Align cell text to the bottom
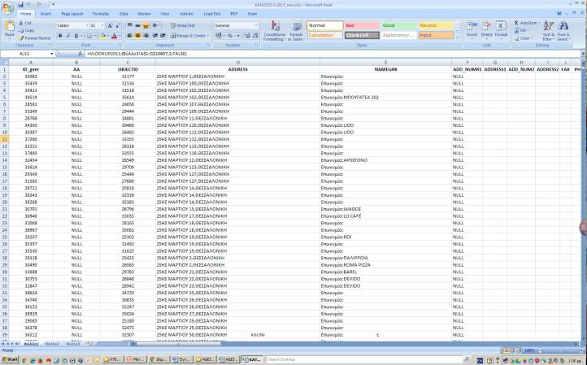The height and width of the screenshot is (365, 587). pos(146,26)
